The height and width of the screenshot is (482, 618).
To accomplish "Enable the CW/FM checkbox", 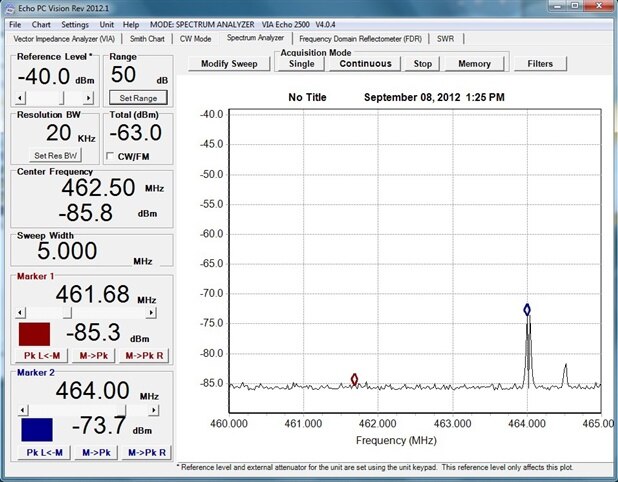I will point(111,156).
